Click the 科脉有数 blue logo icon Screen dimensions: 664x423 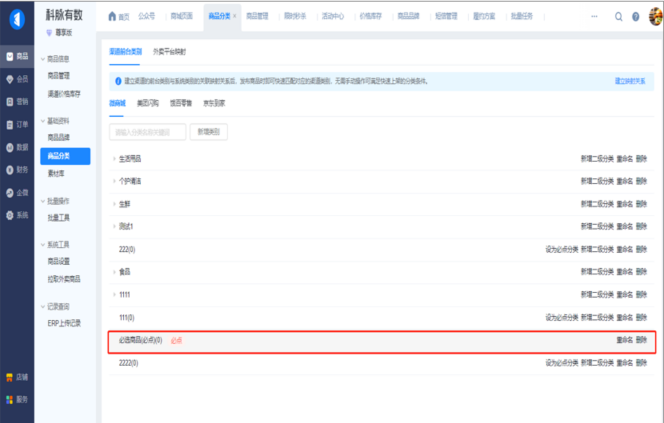coord(17,19)
